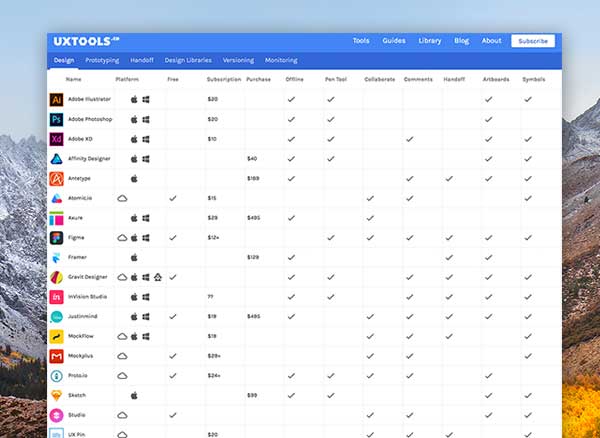This screenshot has width=600, height=438.
Task: Click the $169 purchase price for Antetype
Action: (x=253, y=179)
